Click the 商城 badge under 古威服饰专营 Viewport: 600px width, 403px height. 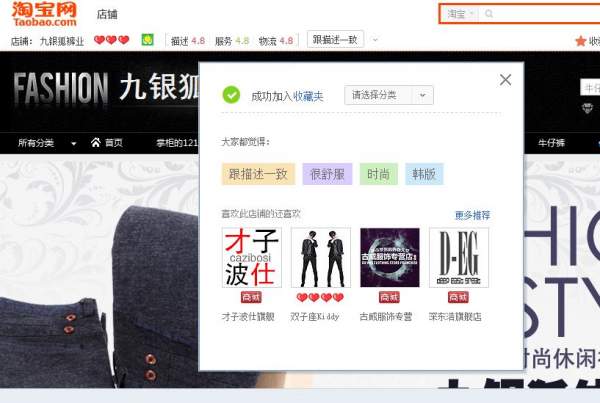(389, 297)
